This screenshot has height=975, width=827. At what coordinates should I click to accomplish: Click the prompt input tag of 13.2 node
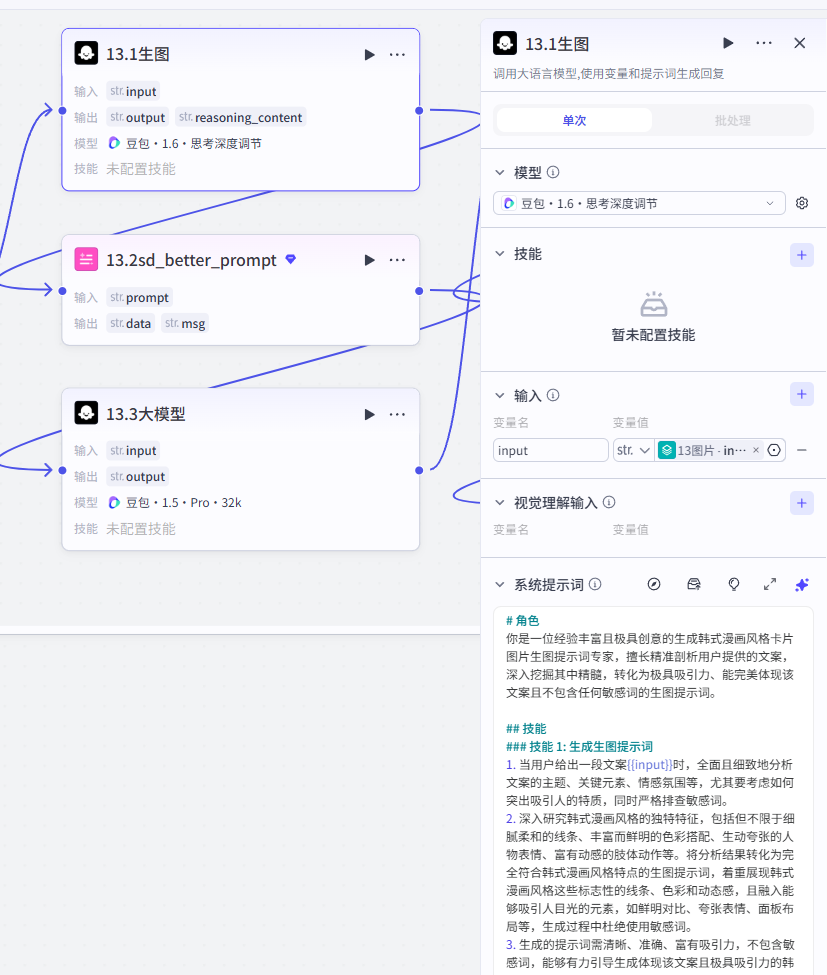tap(139, 298)
